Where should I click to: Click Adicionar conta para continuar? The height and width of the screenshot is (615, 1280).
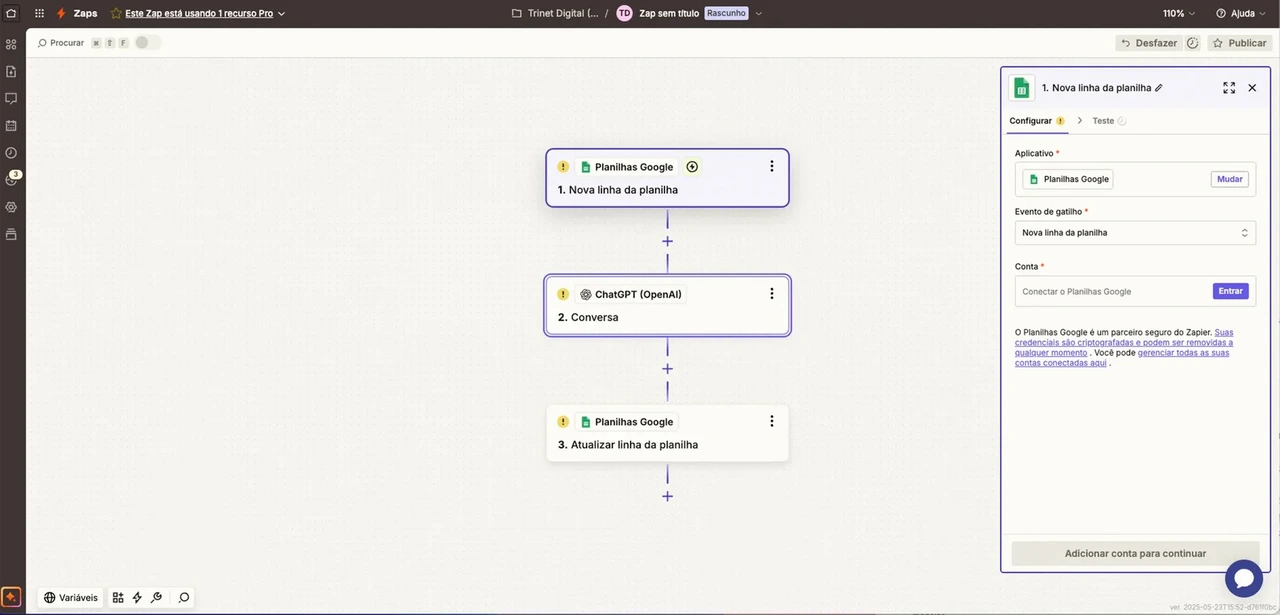coord(1135,553)
